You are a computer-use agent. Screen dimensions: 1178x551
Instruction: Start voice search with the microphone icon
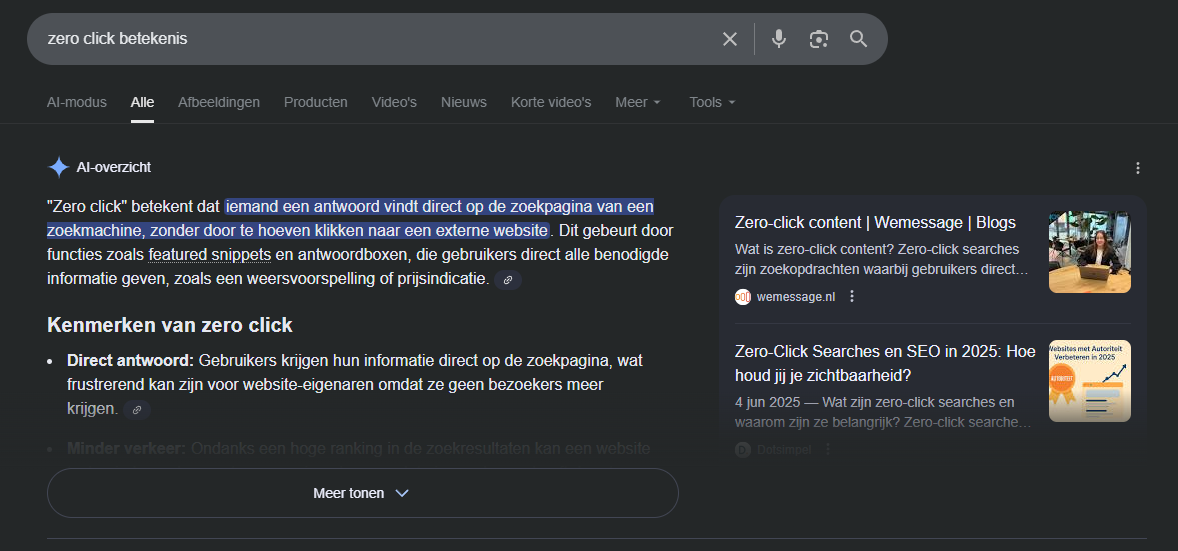pyautogui.click(x=779, y=39)
